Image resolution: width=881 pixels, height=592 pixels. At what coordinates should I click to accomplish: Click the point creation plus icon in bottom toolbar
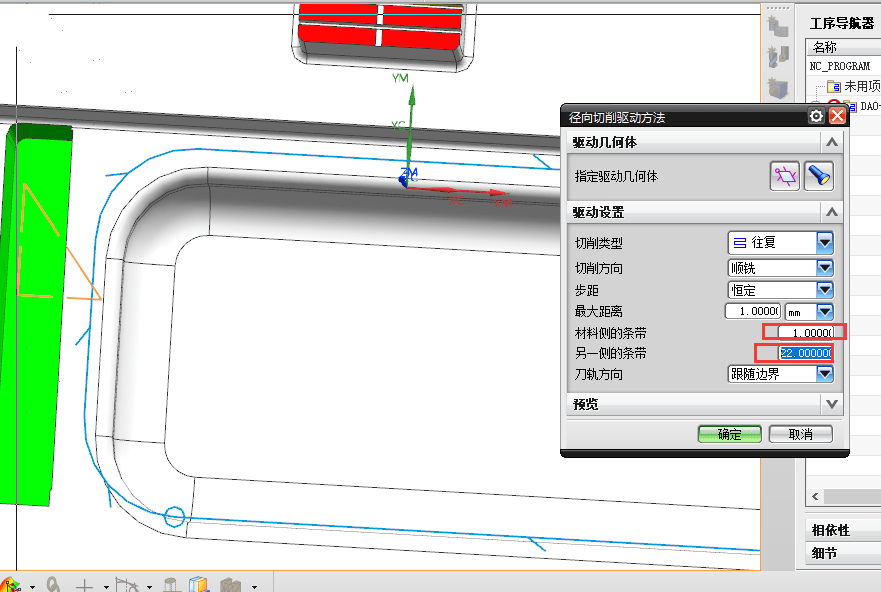pyautogui.click(x=85, y=583)
